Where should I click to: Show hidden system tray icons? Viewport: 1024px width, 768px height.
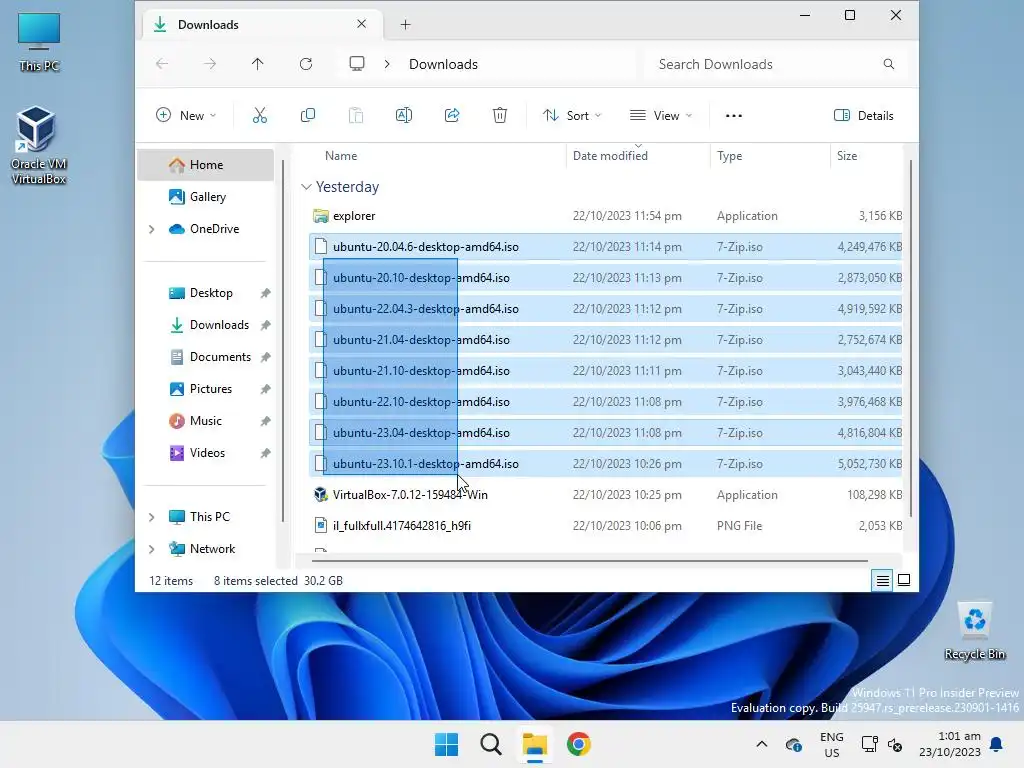point(761,744)
